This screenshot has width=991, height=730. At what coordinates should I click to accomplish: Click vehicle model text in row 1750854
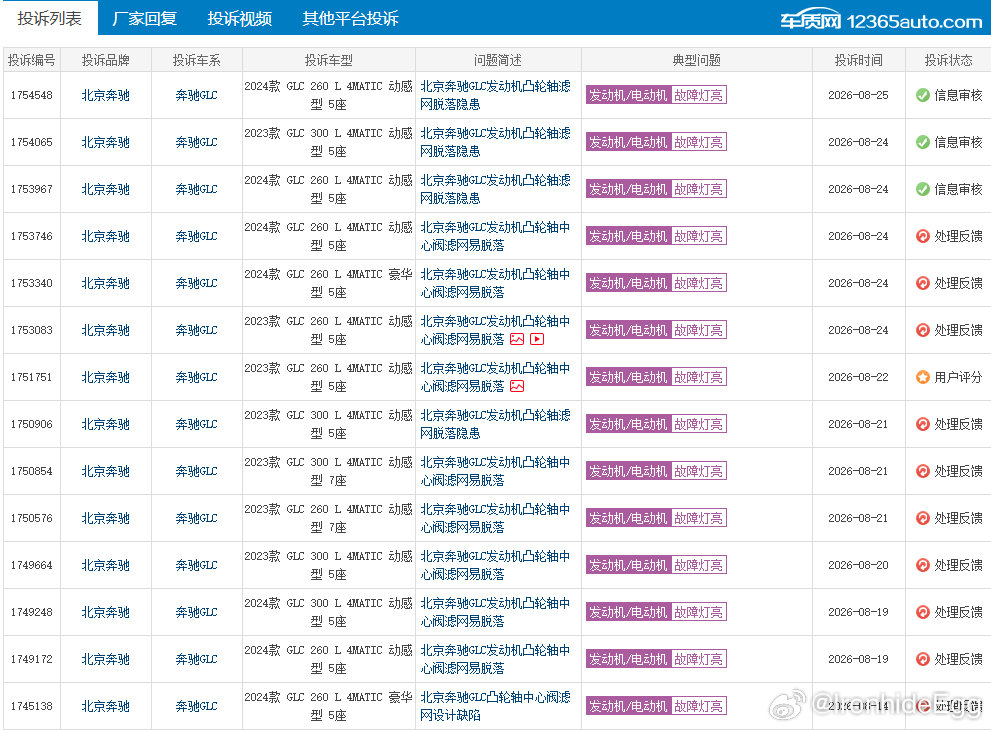click(x=329, y=471)
